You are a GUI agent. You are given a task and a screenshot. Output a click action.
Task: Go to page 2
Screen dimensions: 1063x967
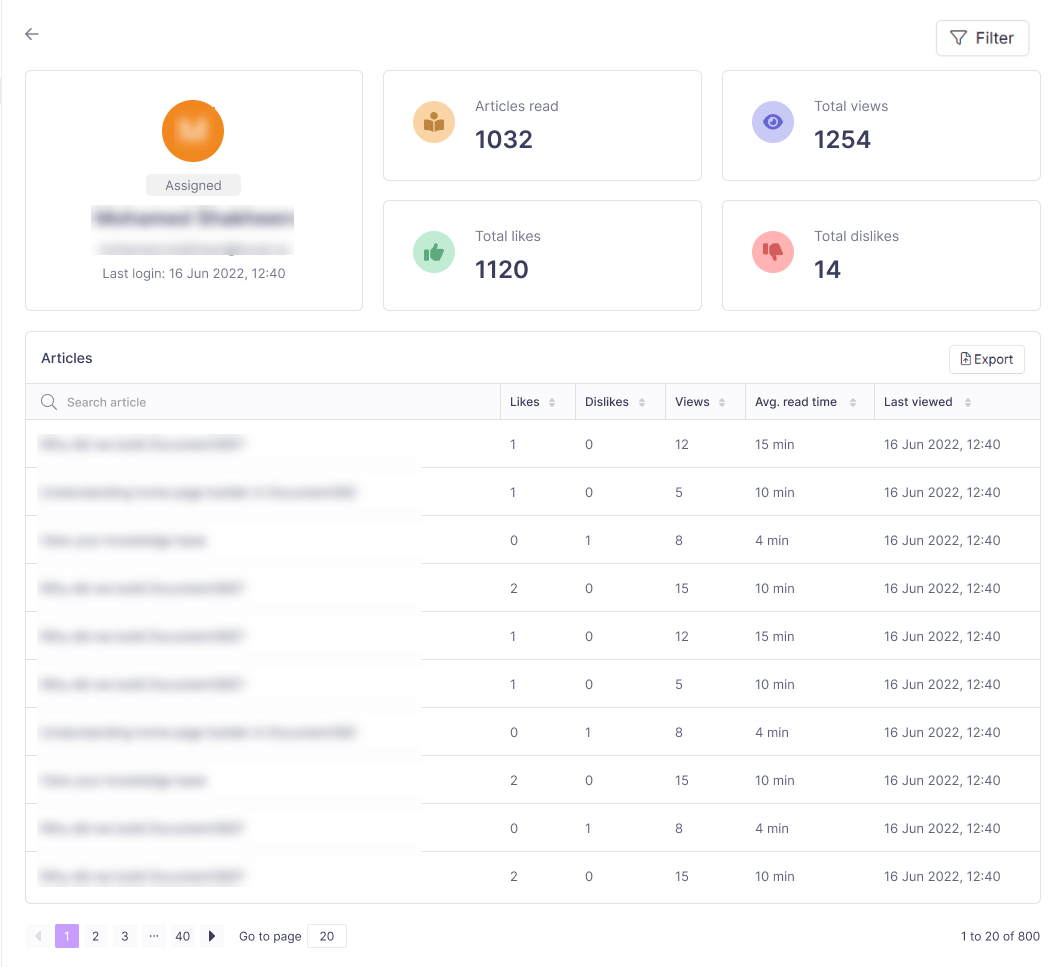pos(95,936)
